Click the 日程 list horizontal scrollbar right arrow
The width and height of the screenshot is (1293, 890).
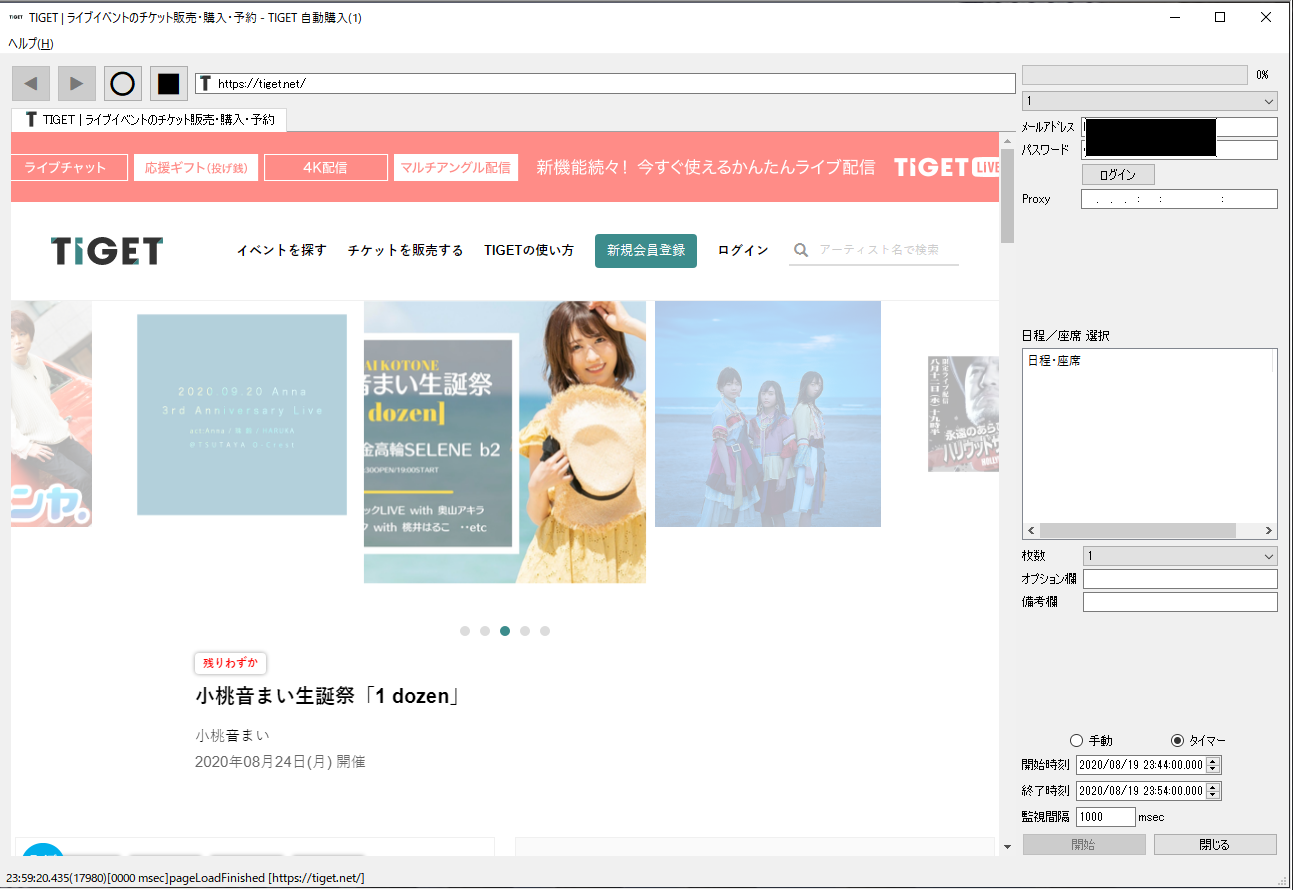click(1269, 531)
